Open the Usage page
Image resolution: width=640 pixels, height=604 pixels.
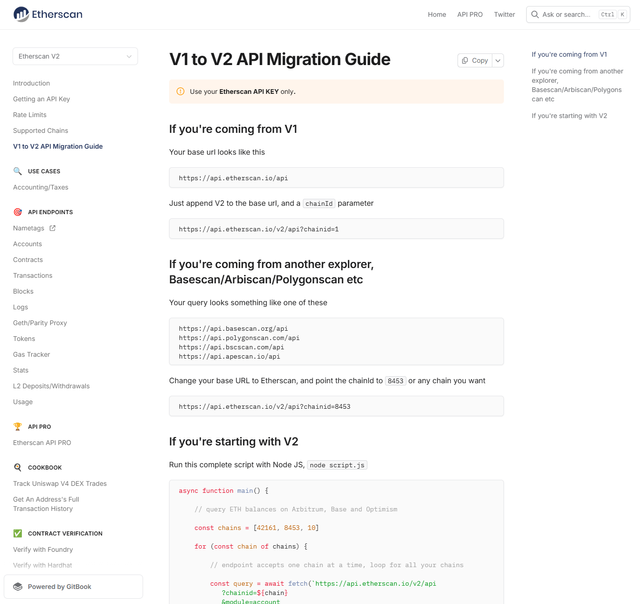[22, 402]
